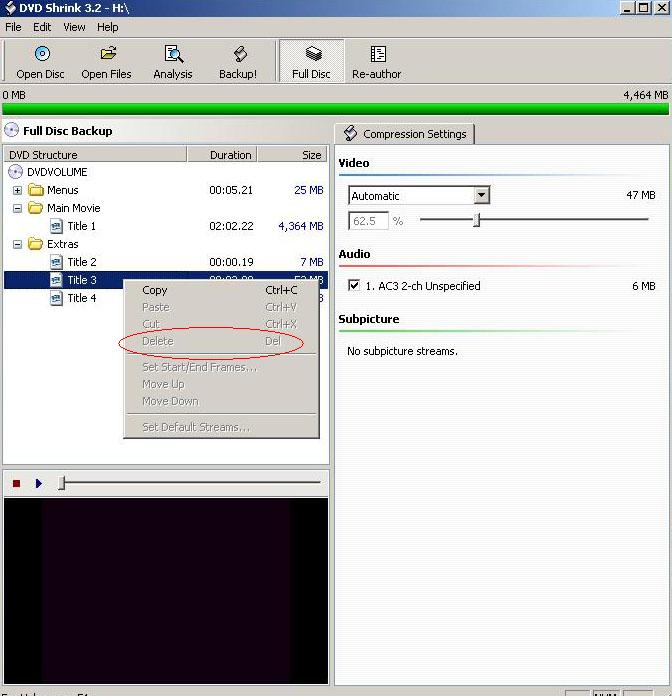Viewport: 672px width, 696px height.
Task: Select Move Down in context menu
Action: tap(221, 401)
